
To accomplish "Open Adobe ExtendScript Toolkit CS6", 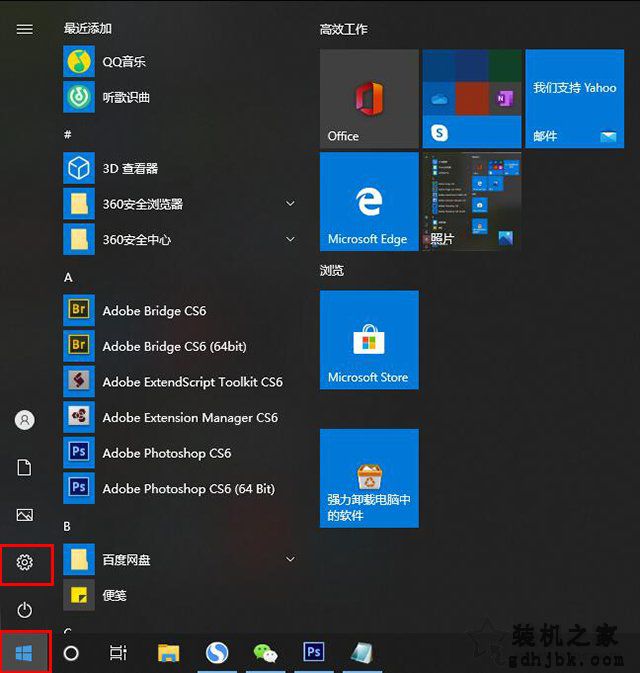I will tap(179, 382).
